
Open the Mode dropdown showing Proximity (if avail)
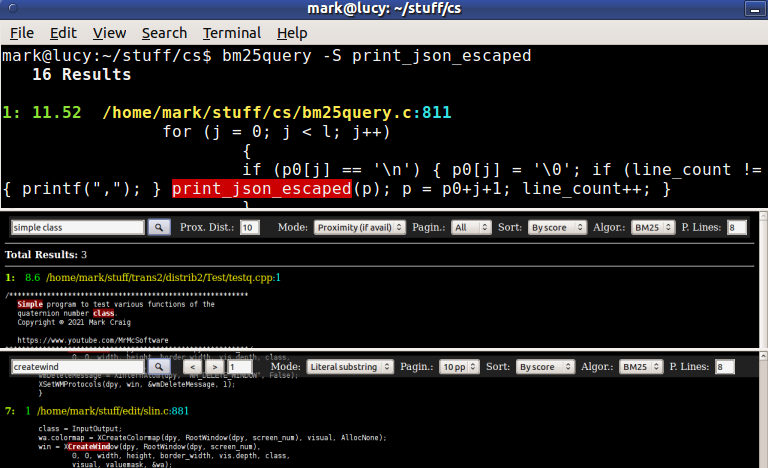[x=360, y=227]
